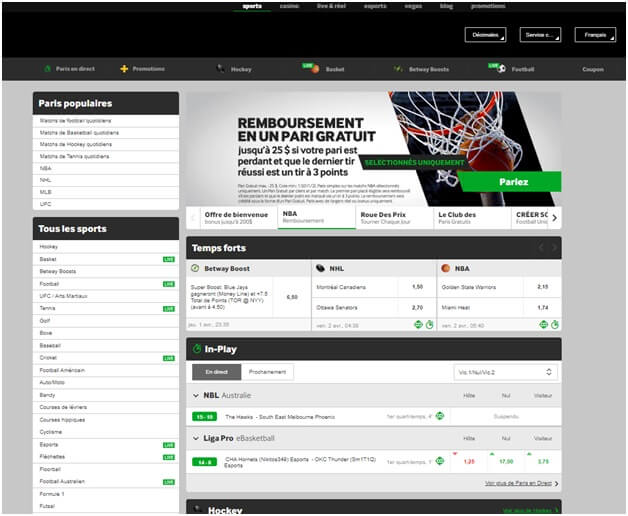Click the Betway Boosts icon in the navbar

[398, 69]
